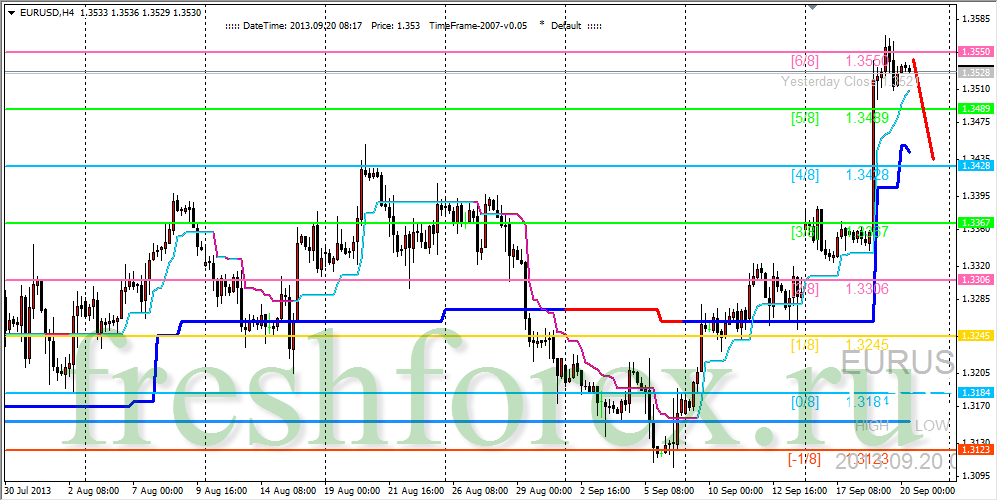The width and height of the screenshot is (998, 501).
Task: Select the pink 1.3550 price-axis tag
Action: 975,52
